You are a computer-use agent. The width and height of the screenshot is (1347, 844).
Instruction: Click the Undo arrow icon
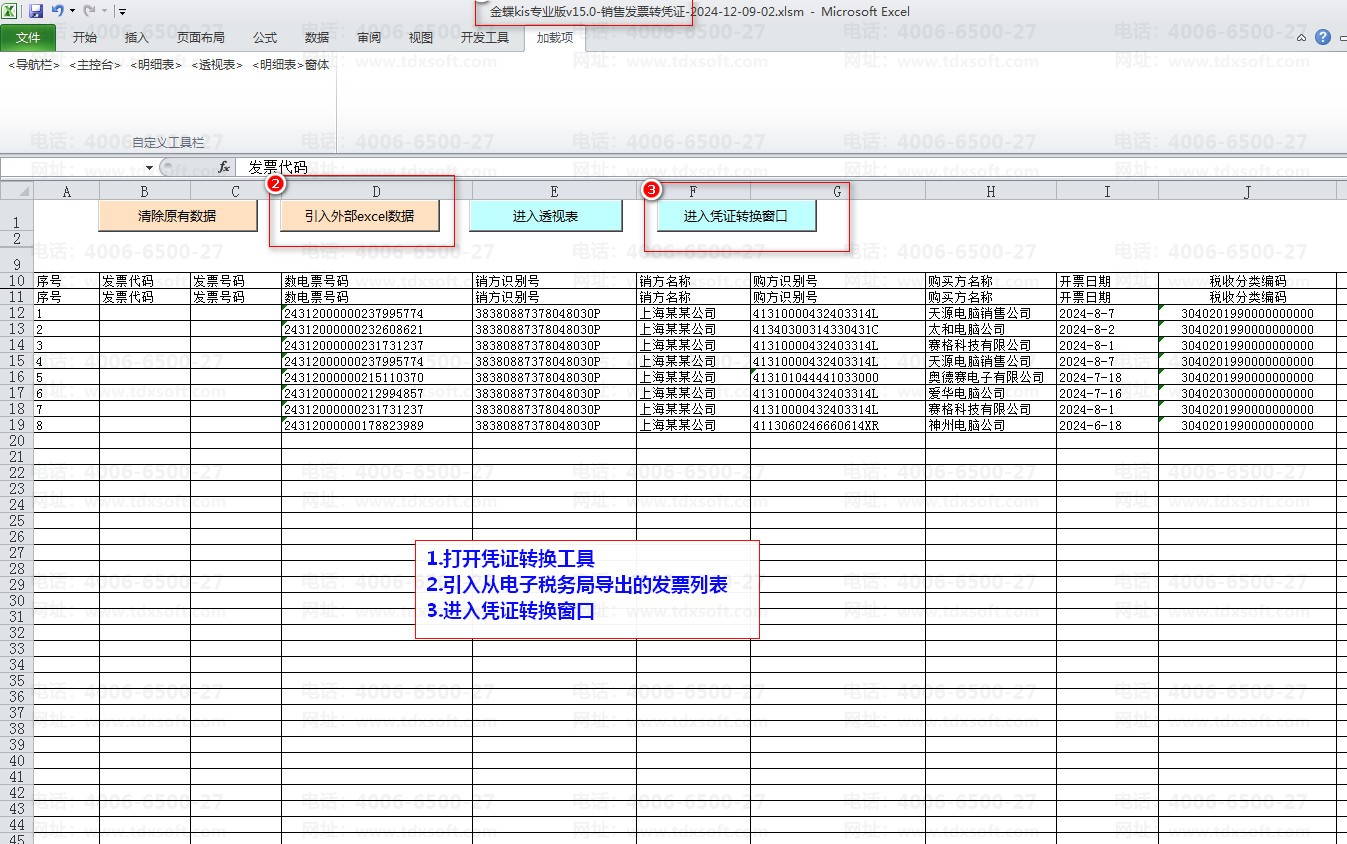(x=58, y=11)
